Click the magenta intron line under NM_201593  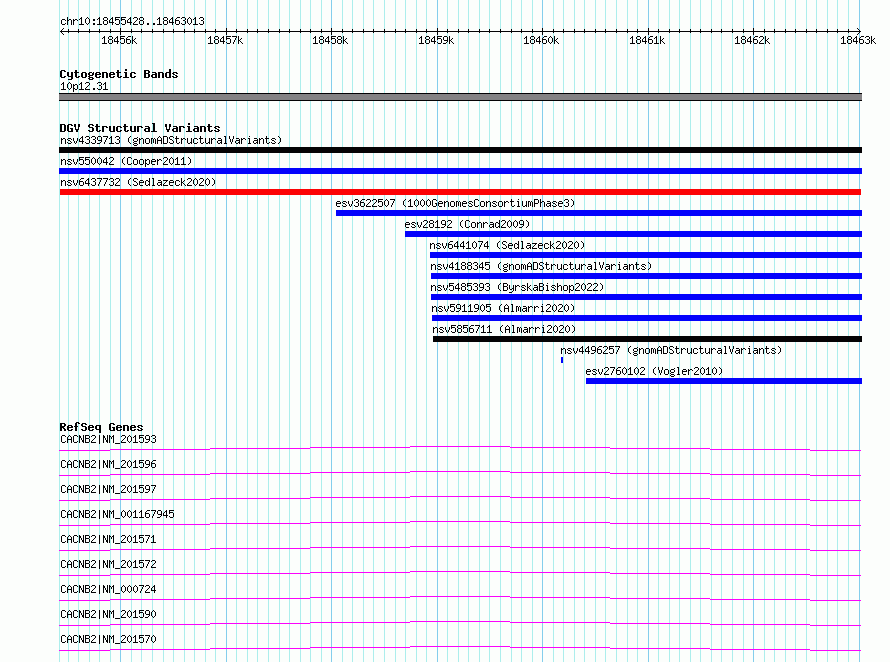(460, 449)
